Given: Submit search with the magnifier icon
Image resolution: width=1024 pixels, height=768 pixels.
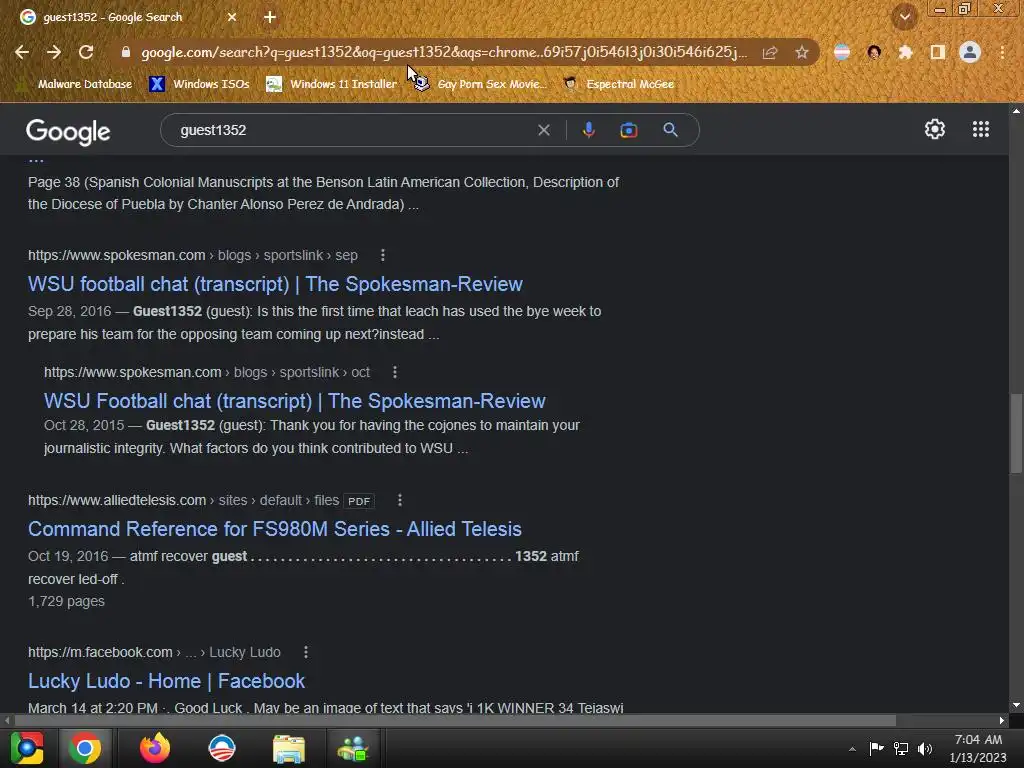Looking at the screenshot, I should (x=670, y=130).
